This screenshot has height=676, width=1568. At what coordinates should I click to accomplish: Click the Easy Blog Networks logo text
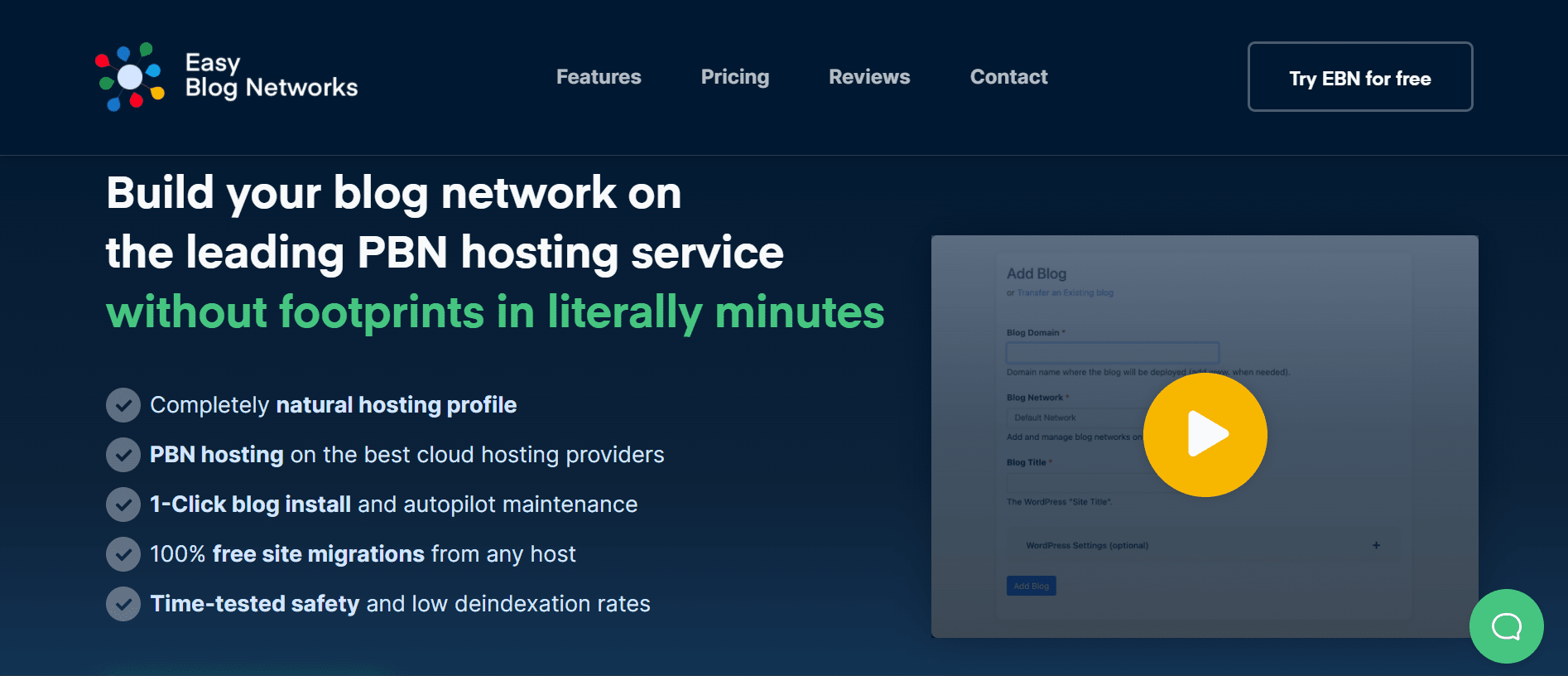(x=272, y=75)
